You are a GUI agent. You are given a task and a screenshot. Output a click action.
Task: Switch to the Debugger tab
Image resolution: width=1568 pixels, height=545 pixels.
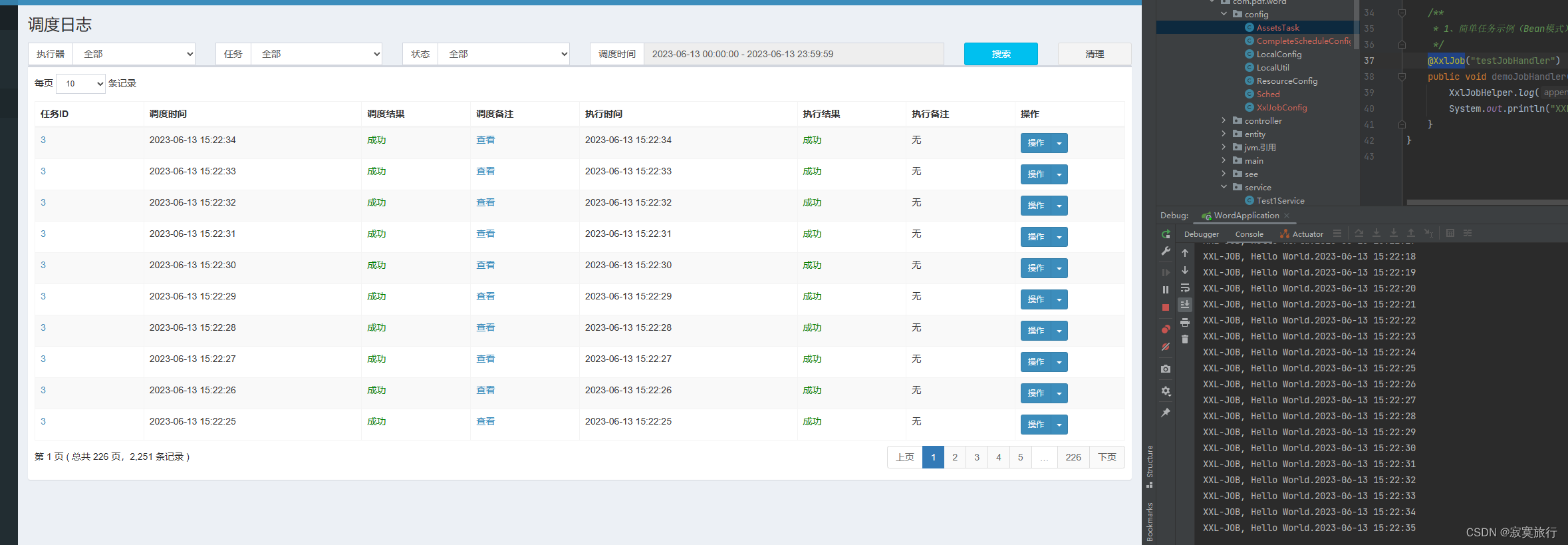point(1202,234)
